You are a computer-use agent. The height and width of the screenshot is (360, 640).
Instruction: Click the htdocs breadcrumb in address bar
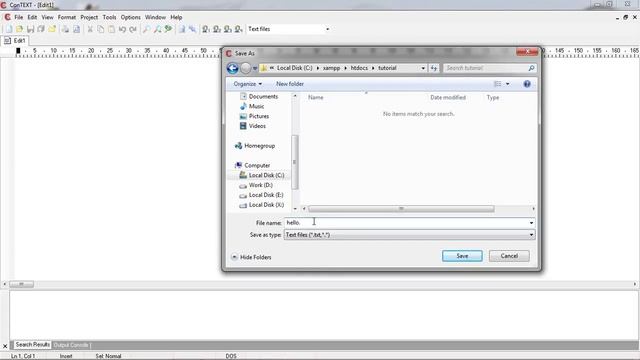359,68
